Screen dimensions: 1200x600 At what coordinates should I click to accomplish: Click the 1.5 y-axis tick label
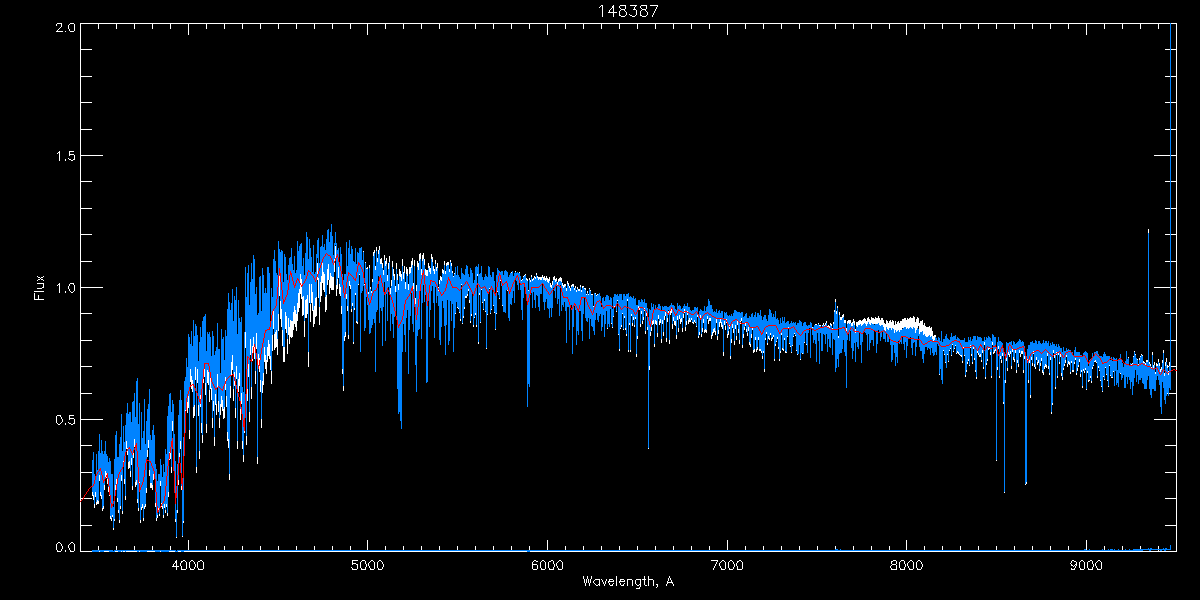click(66, 157)
